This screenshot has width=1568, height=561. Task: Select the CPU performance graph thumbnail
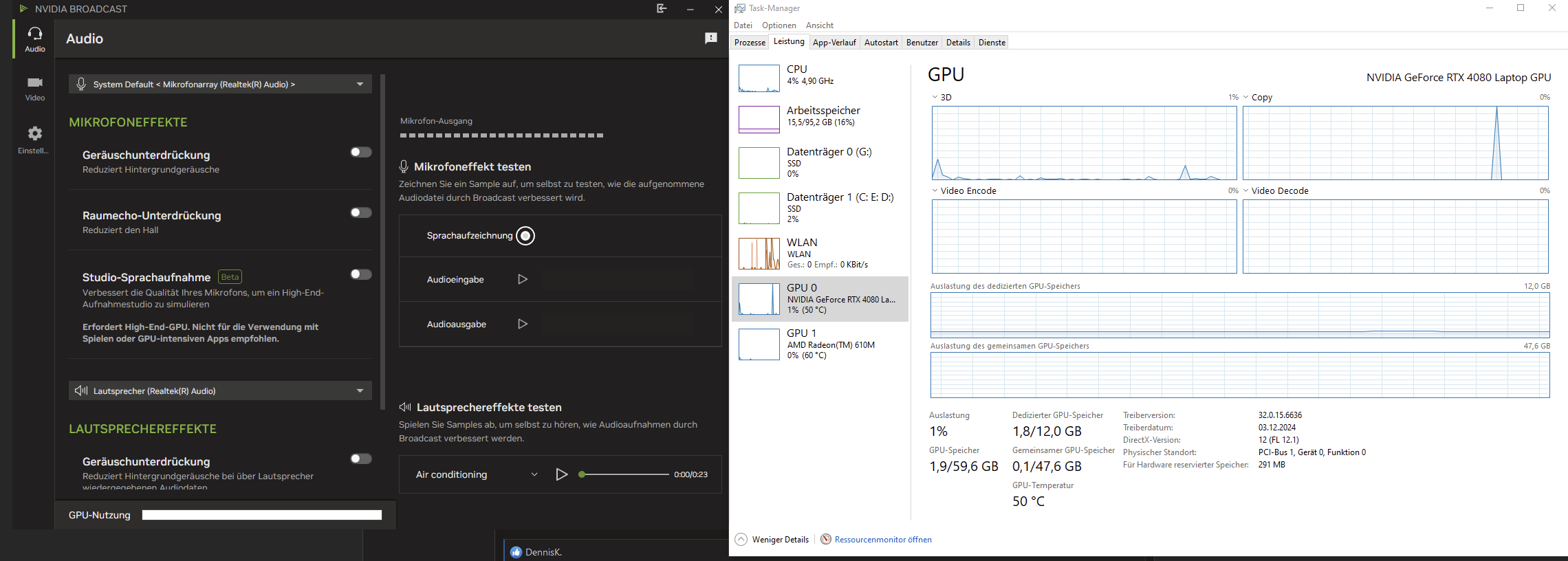pyautogui.click(x=759, y=78)
